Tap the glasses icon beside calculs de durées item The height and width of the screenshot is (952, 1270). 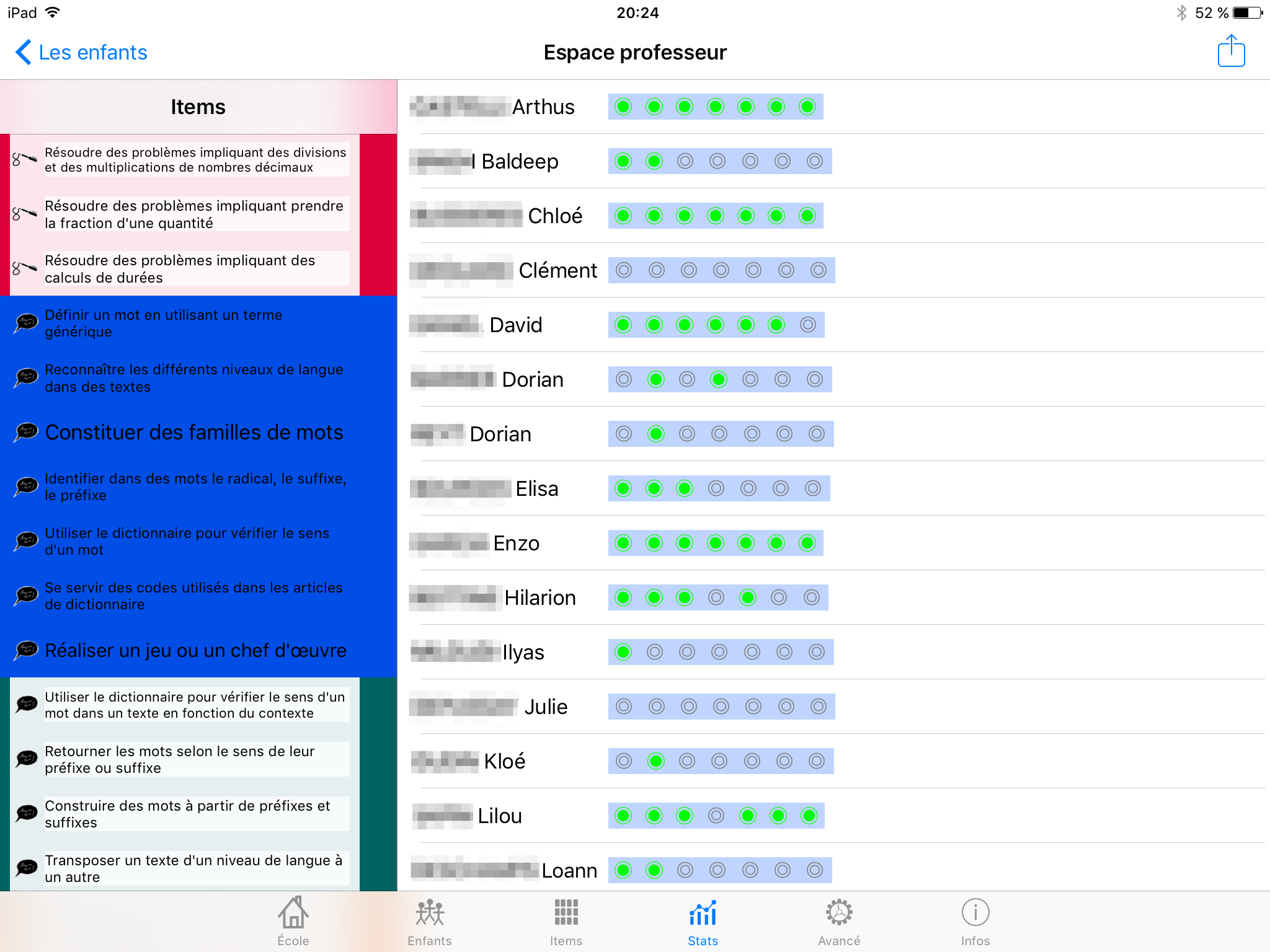click(25, 268)
